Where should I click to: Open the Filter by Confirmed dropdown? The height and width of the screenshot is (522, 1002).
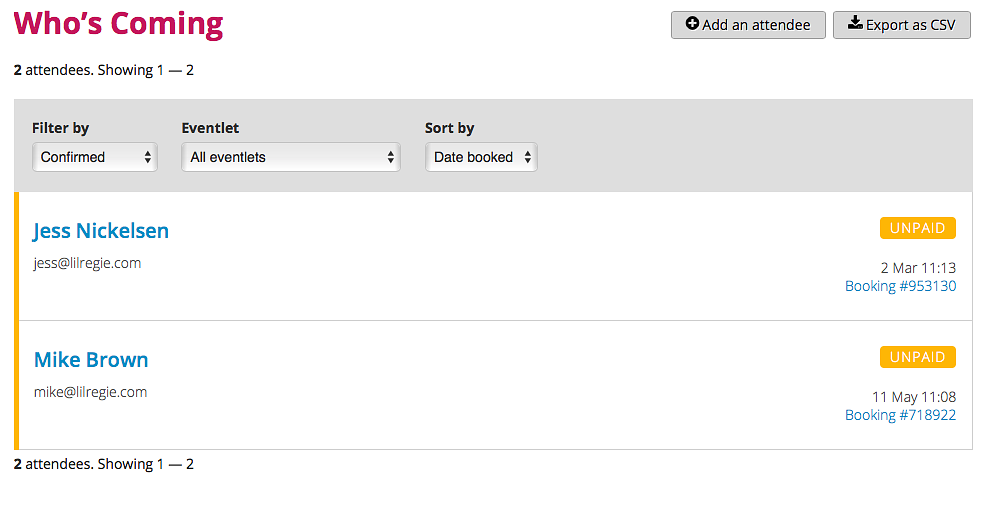[x=95, y=157]
